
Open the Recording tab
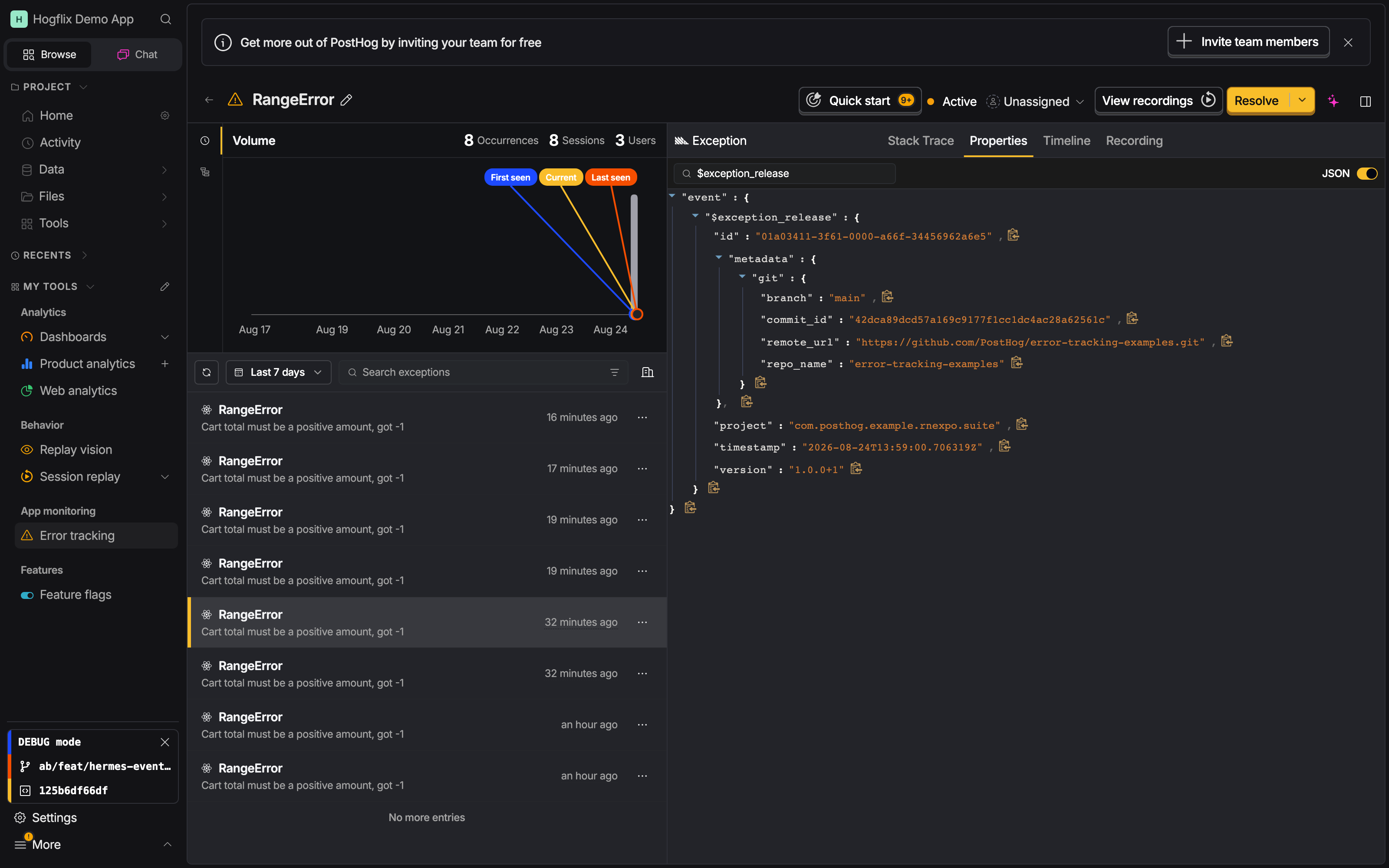click(1134, 141)
